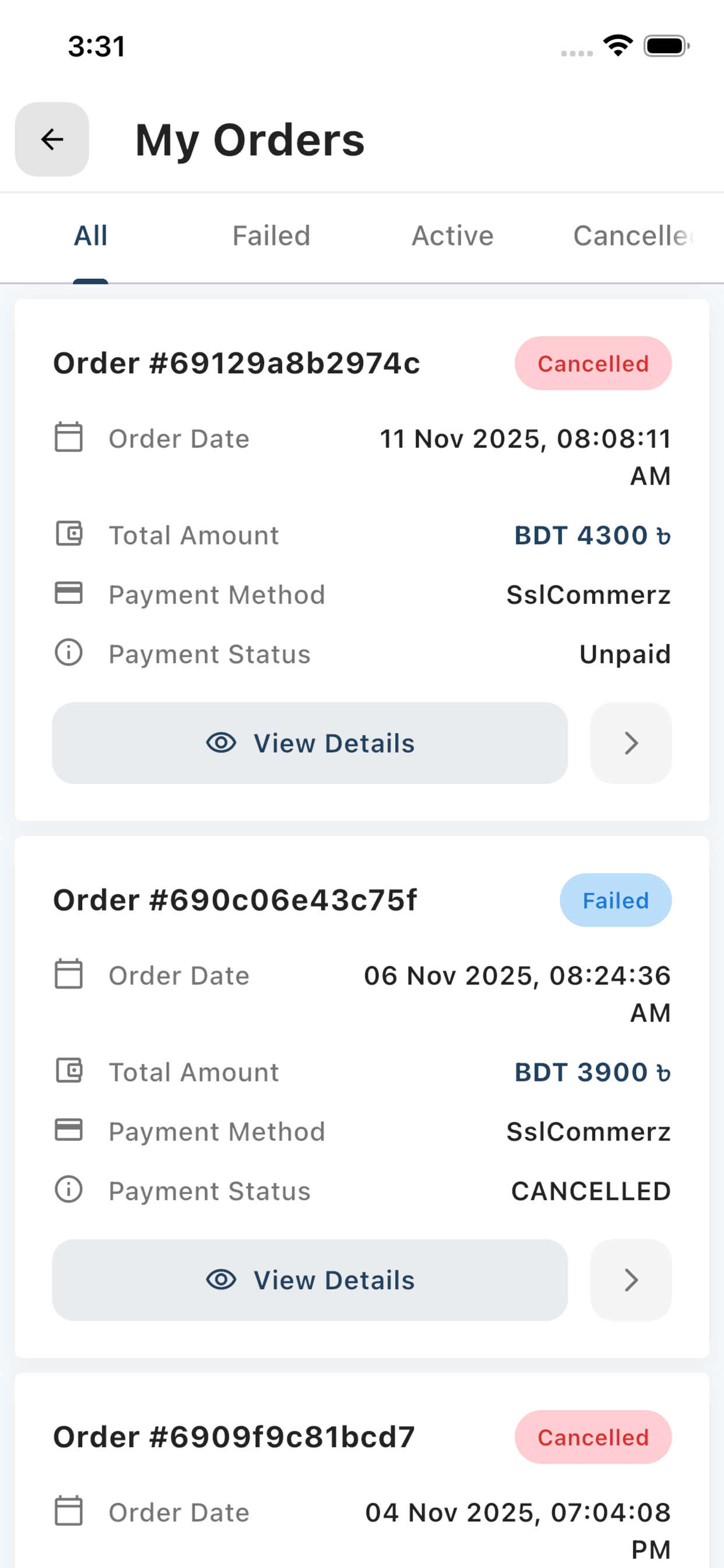Click credit card icon in first order

coord(69,593)
